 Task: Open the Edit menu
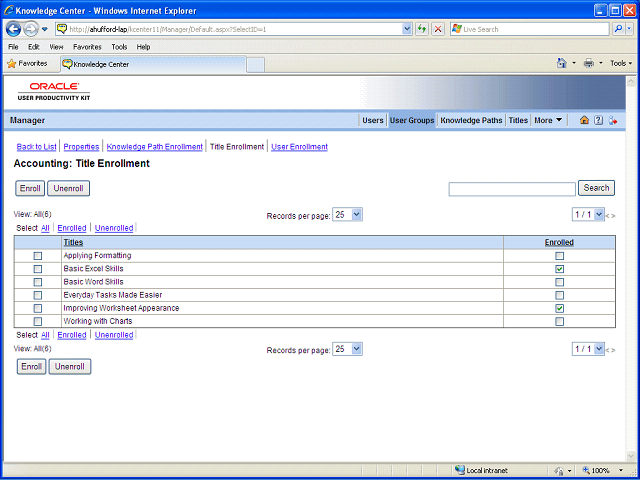pos(33,47)
